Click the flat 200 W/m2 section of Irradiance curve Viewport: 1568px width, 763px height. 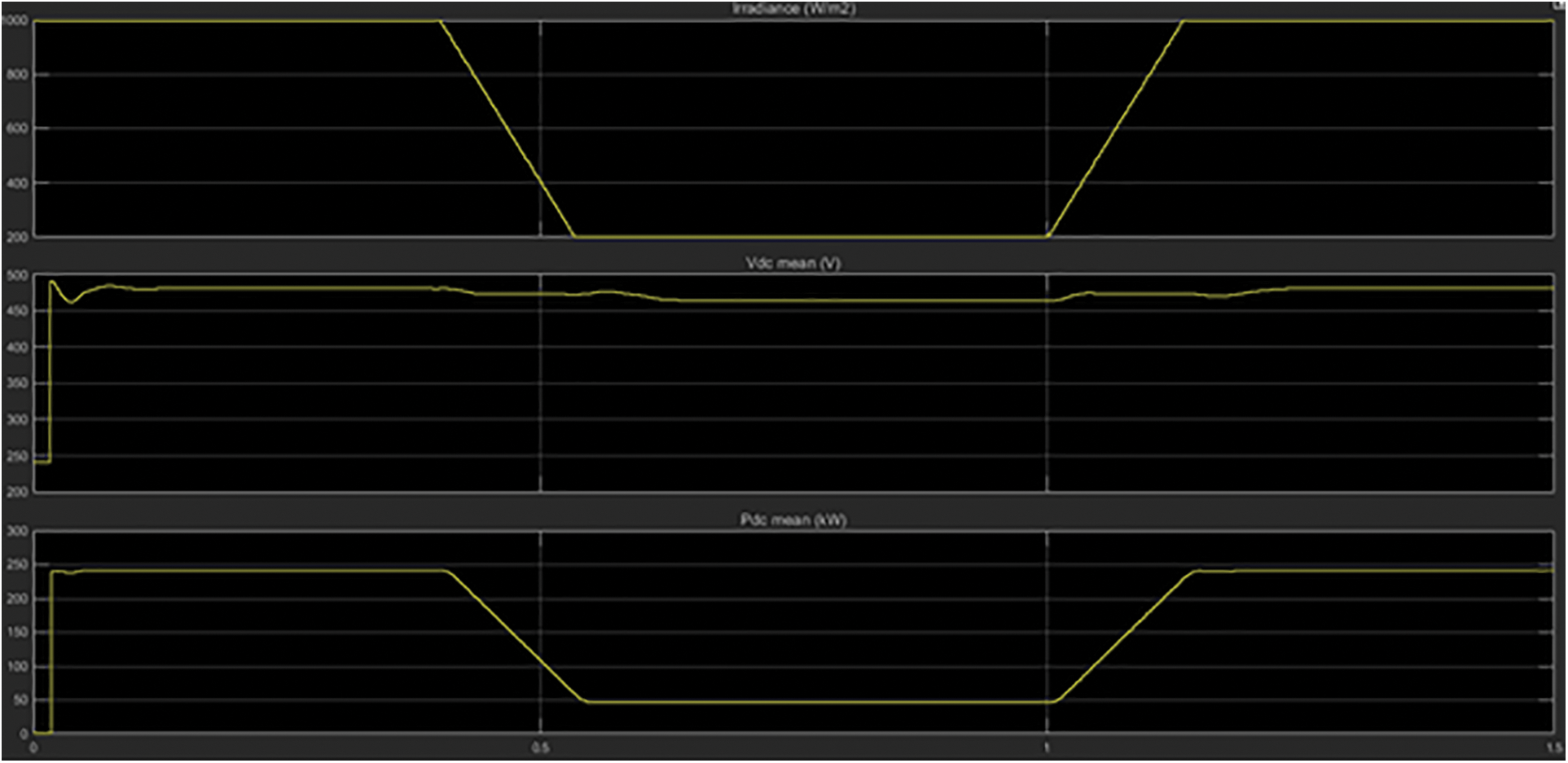815,237
